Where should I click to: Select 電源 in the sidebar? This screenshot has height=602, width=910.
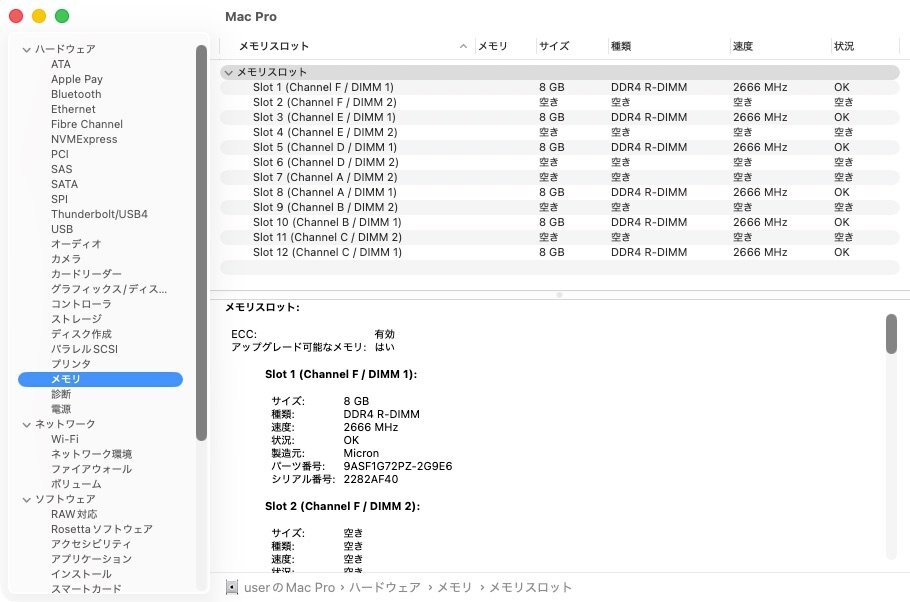coord(61,409)
